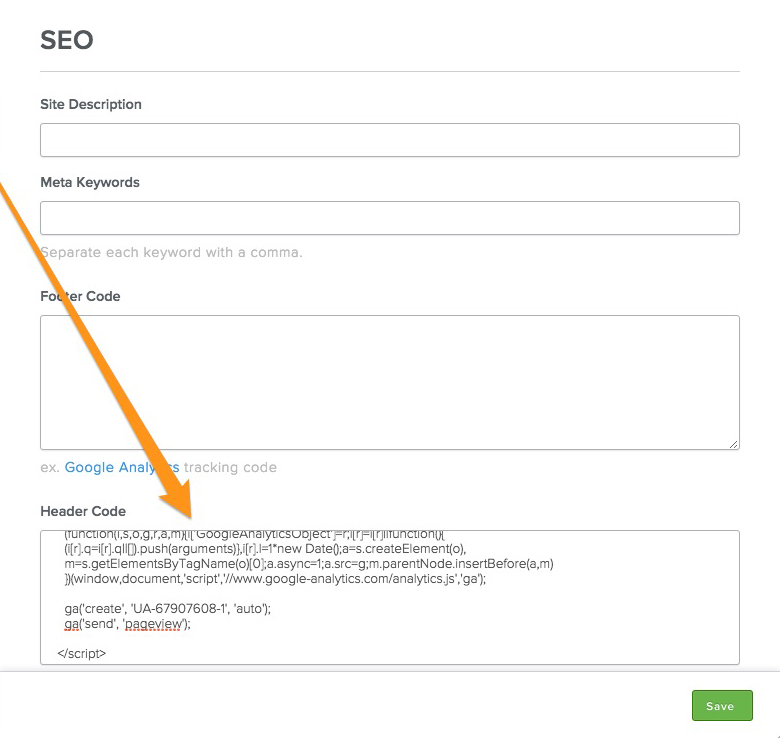Click the Meta Keywords label

(90, 182)
